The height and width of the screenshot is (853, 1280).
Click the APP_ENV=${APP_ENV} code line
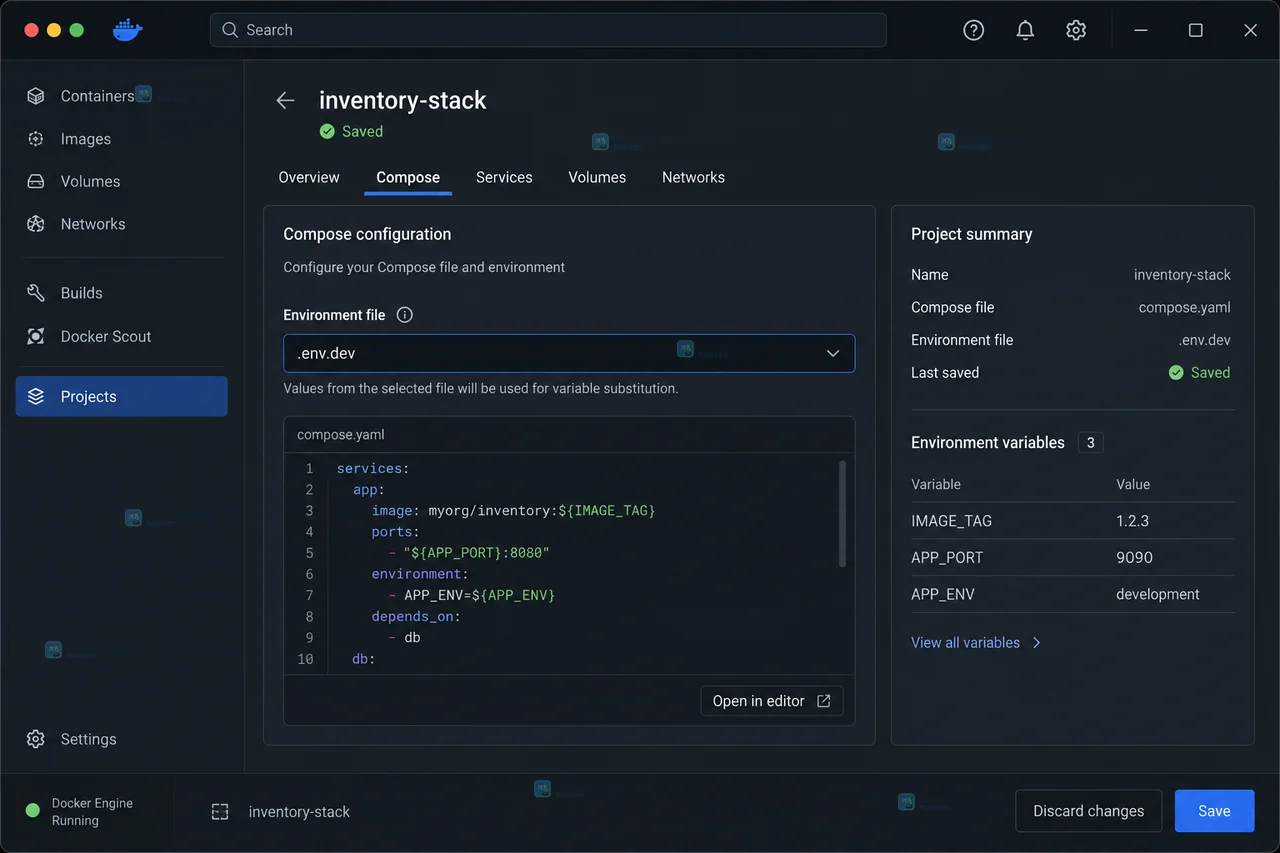pos(472,595)
